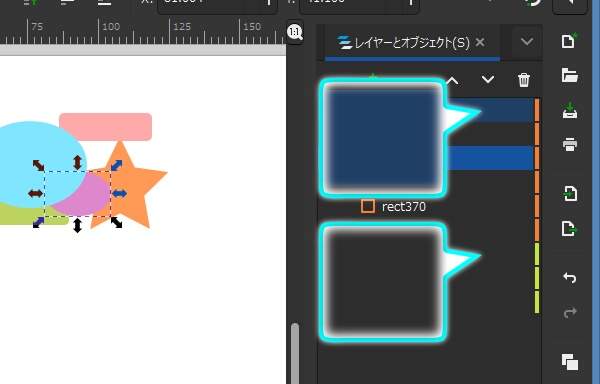Click the canvas vertical scrollbar thumb
The height and width of the screenshot is (384, 600).
tap(295, 354)
